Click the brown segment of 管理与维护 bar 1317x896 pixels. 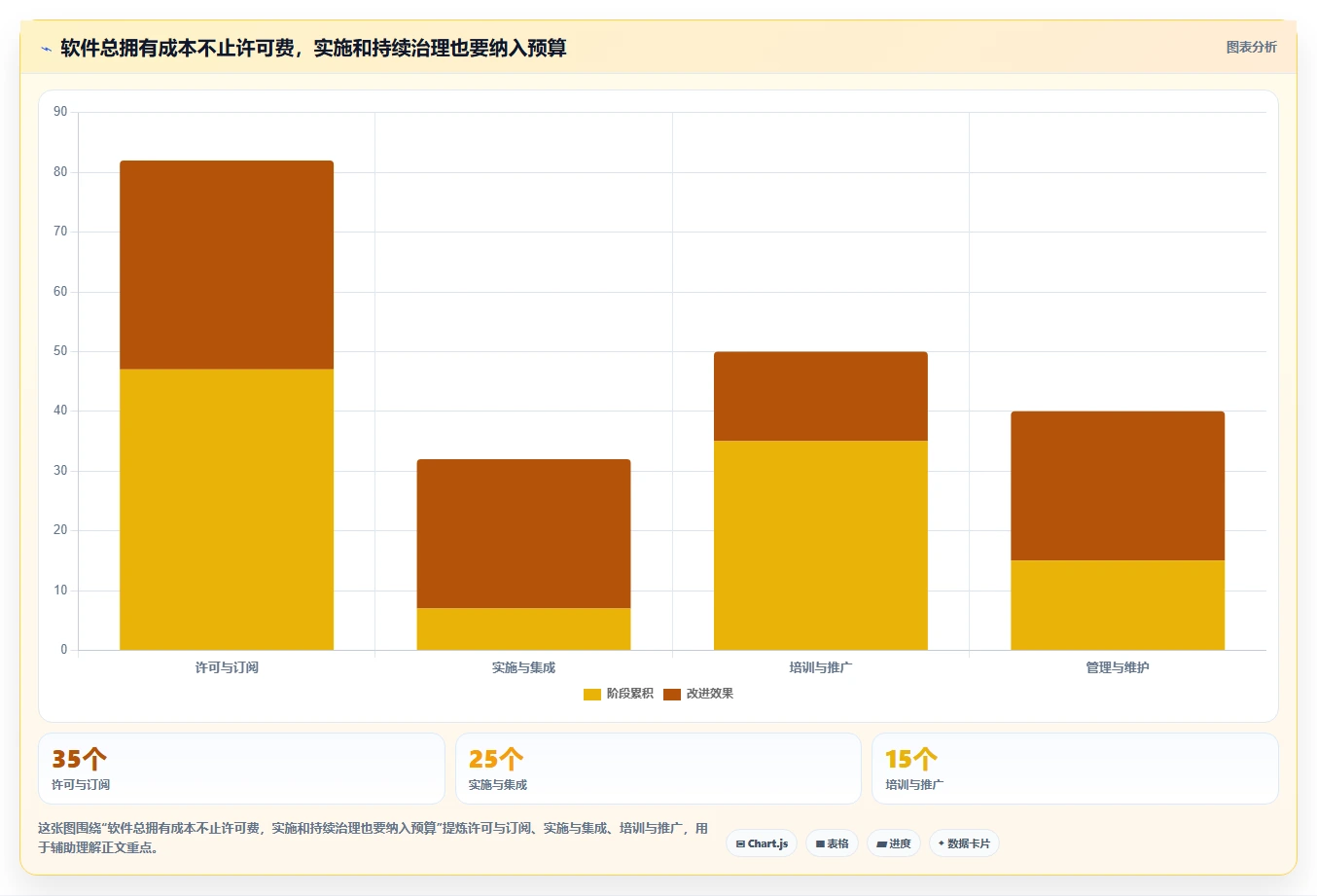1118,485
